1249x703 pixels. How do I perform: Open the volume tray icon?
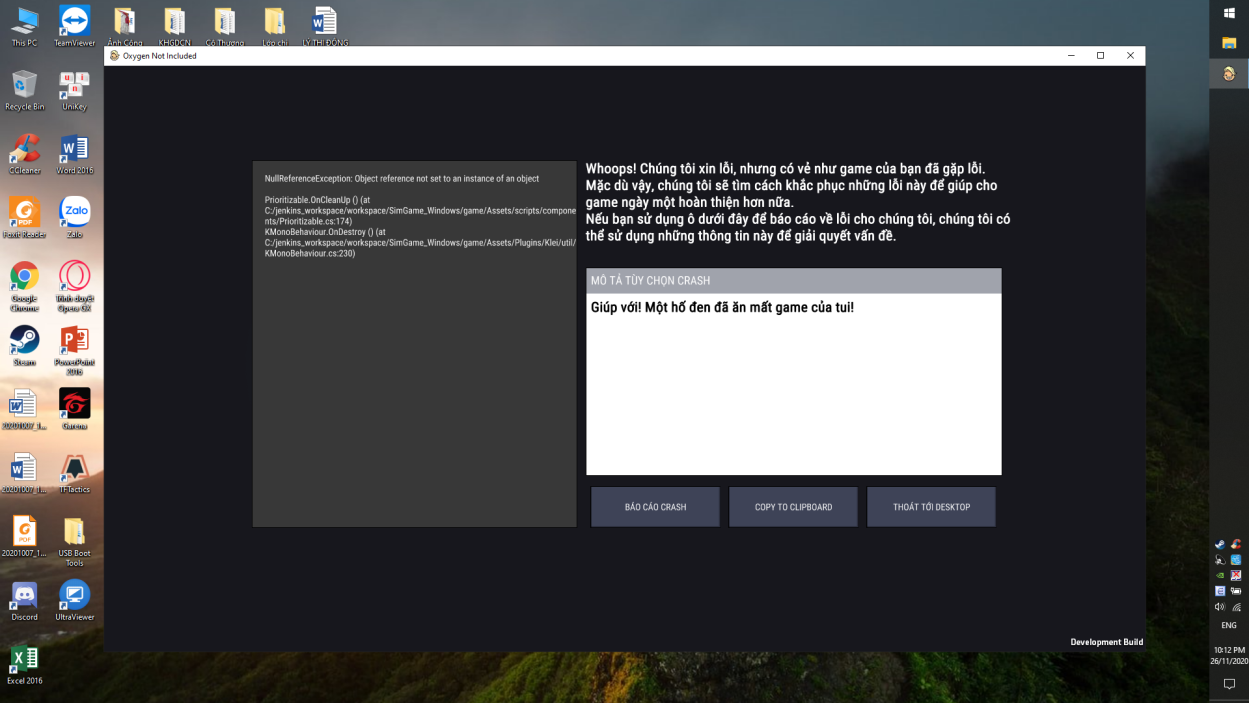point(1220,606)
